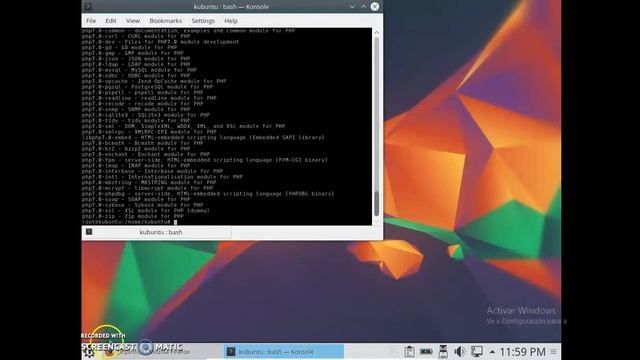Click the "php7.0-xsl - XSL module (dummy)" line
640x360 pixels.
(x=146, y=211)
